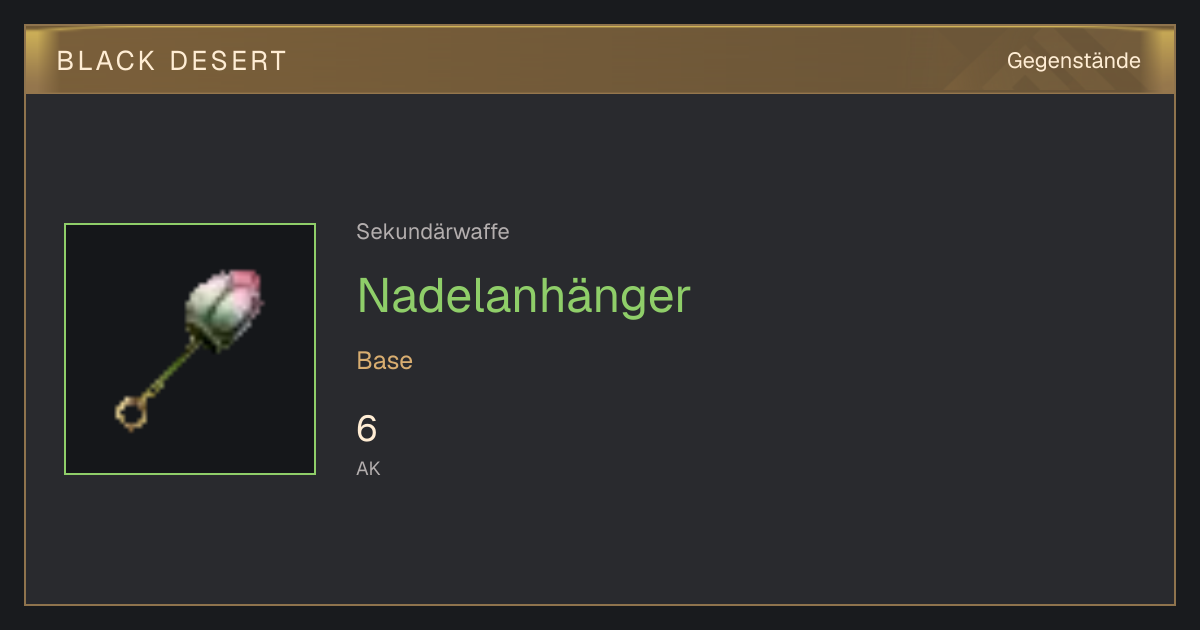Click the BLACK DESERT title text

[x=172, y=61]
